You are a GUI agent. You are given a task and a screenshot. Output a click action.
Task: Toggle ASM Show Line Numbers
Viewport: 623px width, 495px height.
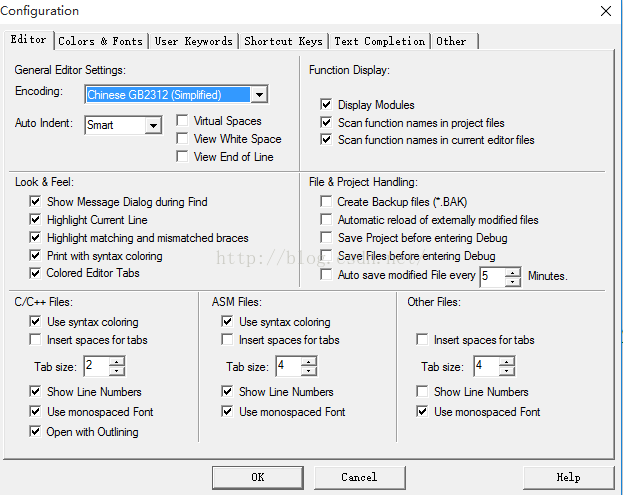[227, 392]
